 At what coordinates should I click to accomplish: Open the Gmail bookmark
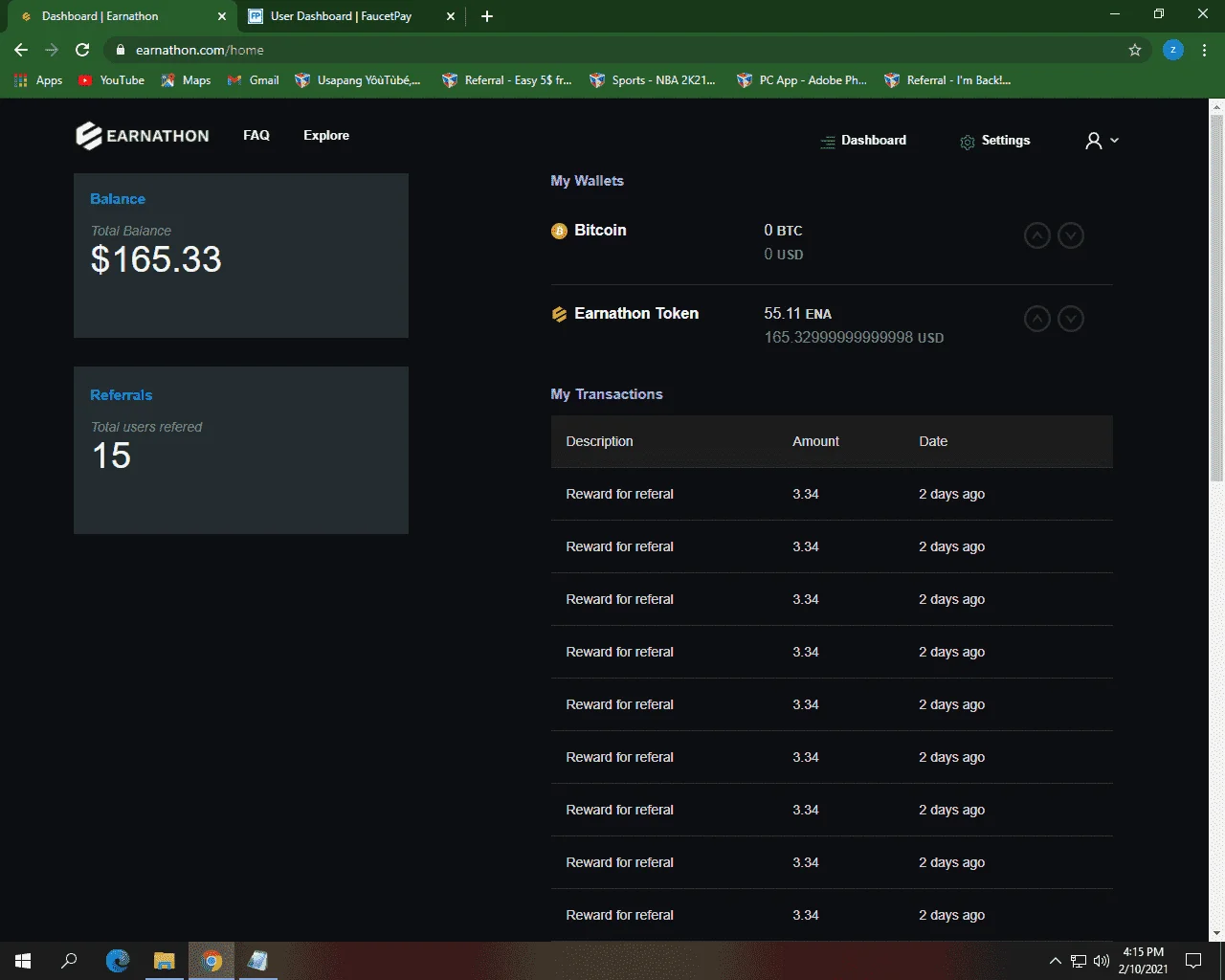[253, 80]
